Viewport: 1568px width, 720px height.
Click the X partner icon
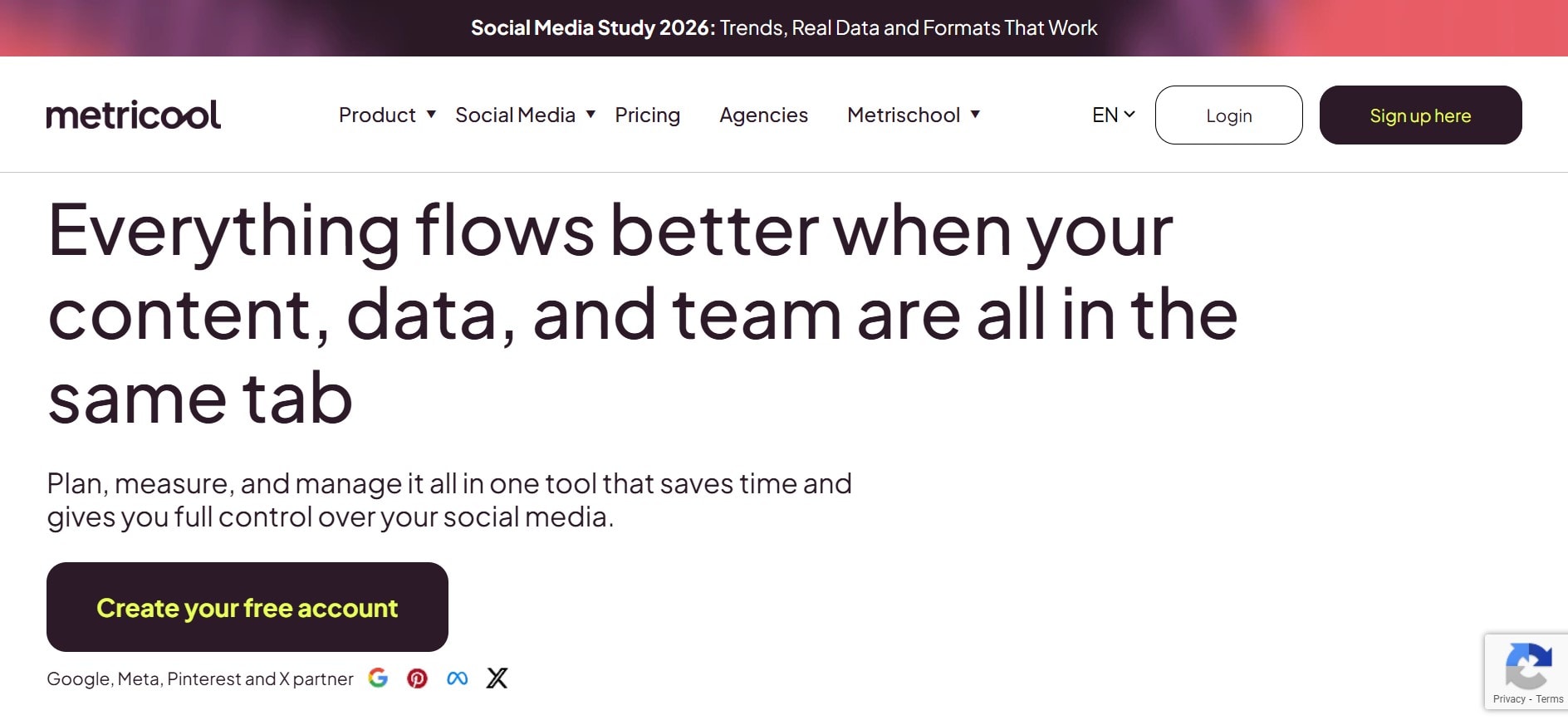496,678
